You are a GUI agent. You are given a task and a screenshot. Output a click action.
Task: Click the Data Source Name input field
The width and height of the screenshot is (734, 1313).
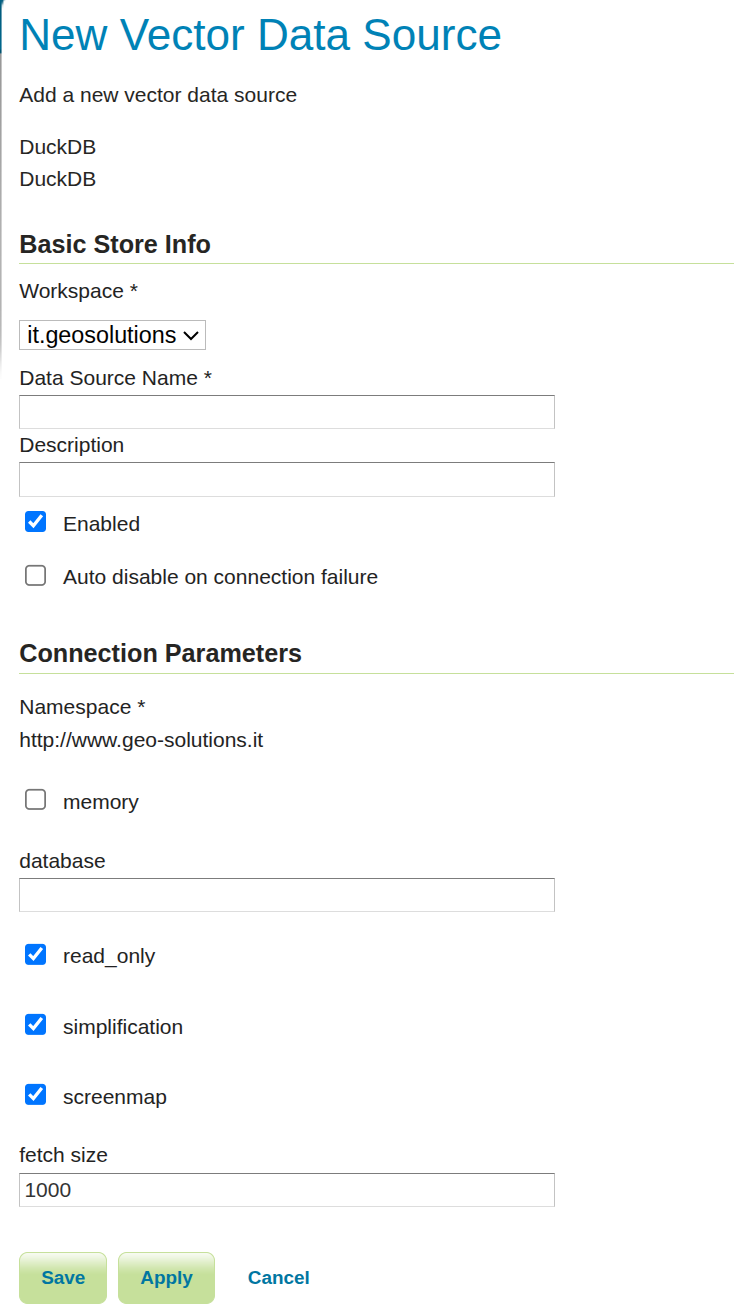click(x=286, y=411)
